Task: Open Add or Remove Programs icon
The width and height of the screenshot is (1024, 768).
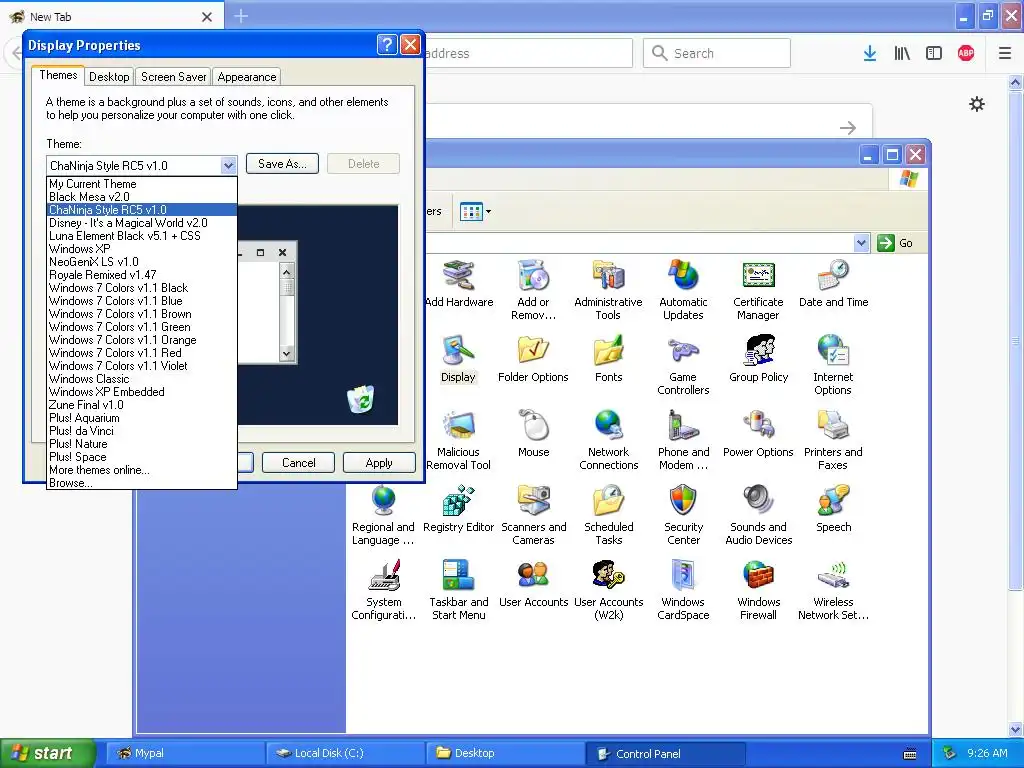Action: click(x=533, y=290)
